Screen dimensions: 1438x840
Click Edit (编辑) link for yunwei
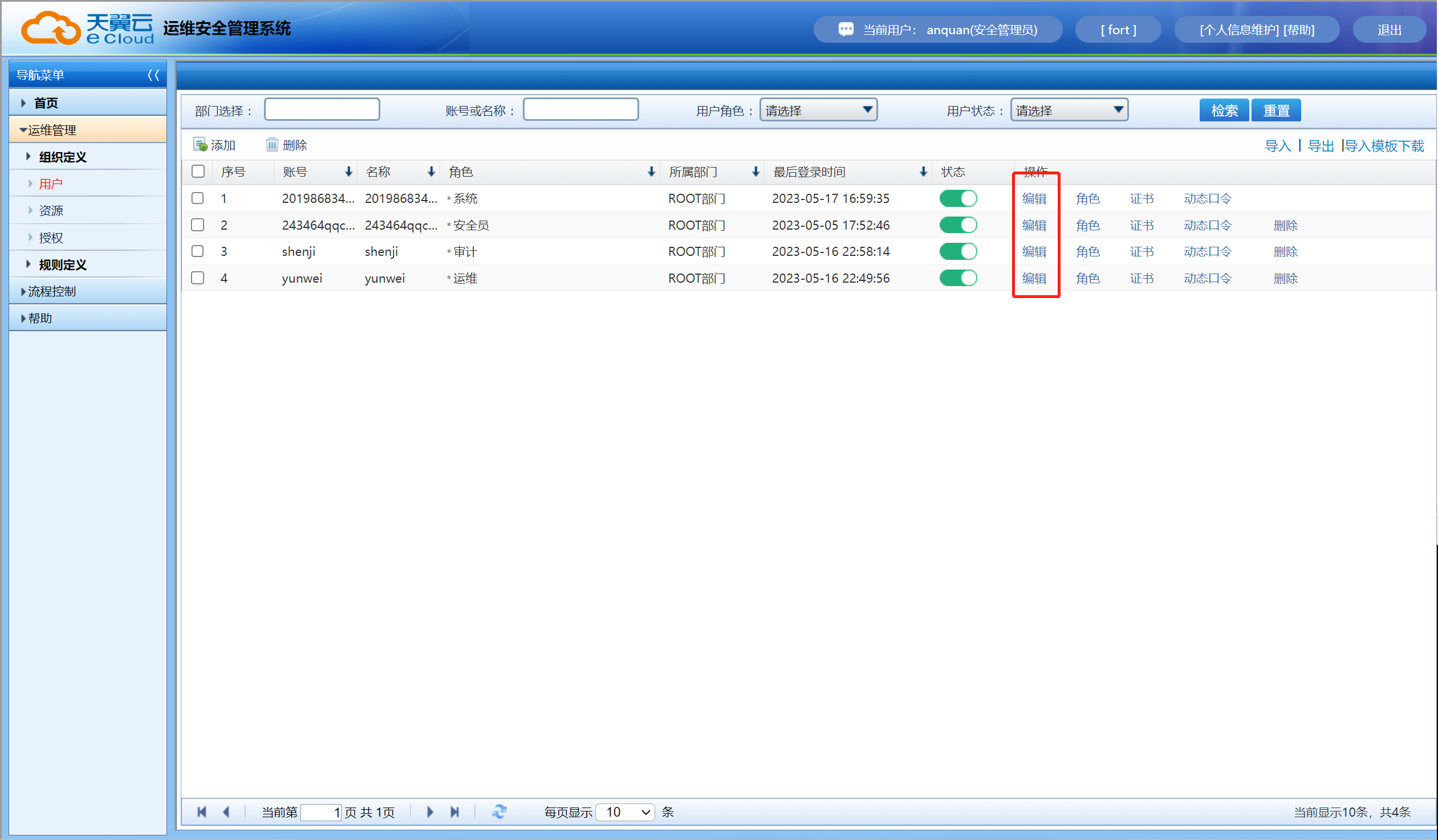click(1033, 278)
